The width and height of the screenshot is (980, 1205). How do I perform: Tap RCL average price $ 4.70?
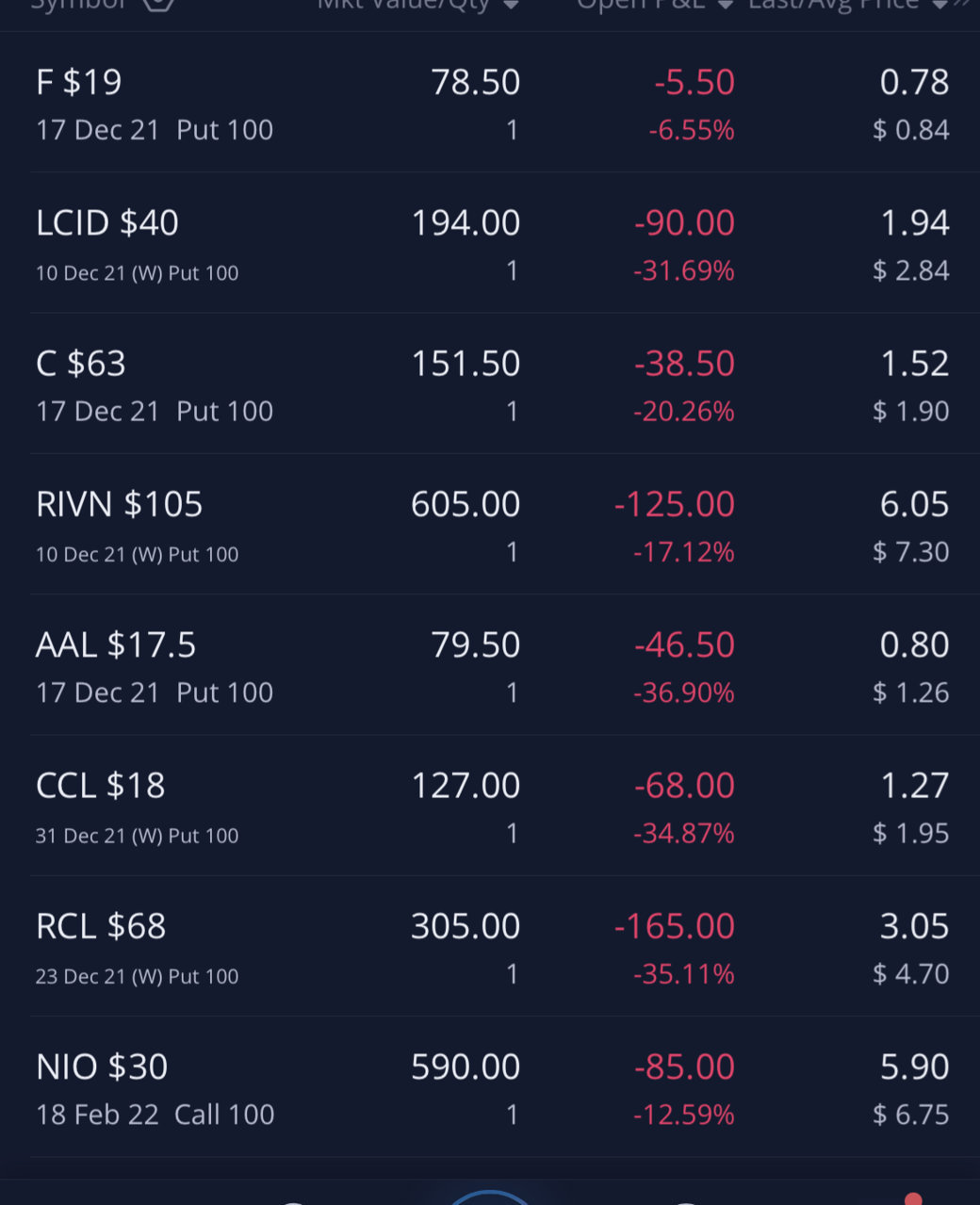910,973
